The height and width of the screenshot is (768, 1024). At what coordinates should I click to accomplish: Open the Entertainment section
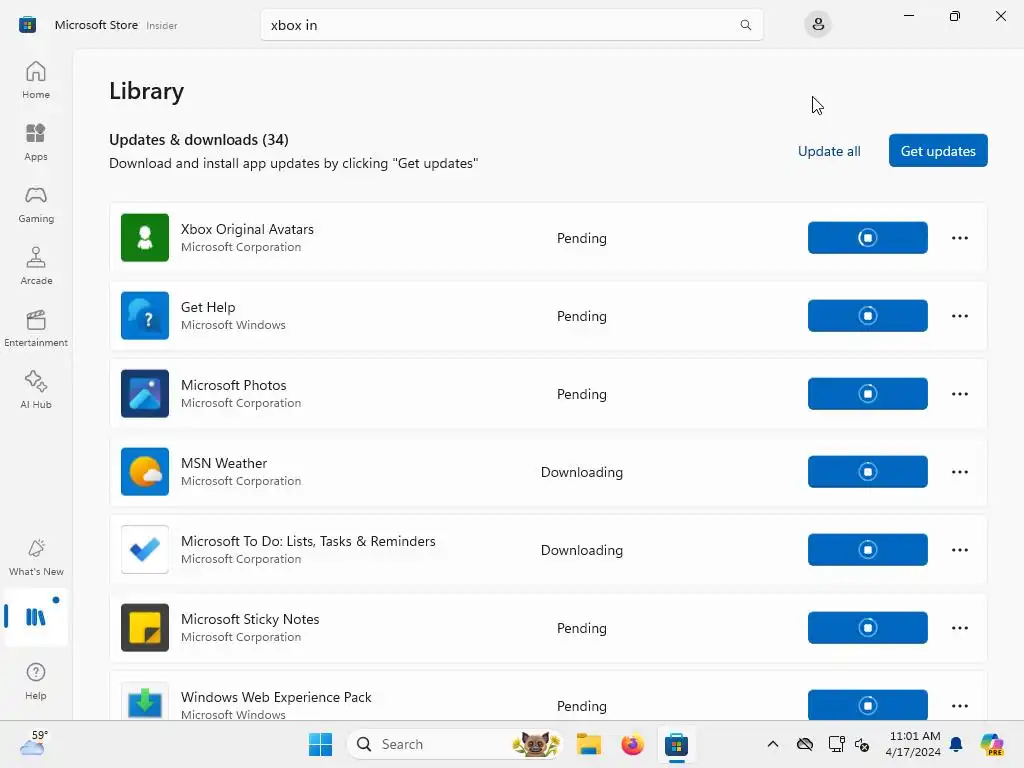pos(36,328)
